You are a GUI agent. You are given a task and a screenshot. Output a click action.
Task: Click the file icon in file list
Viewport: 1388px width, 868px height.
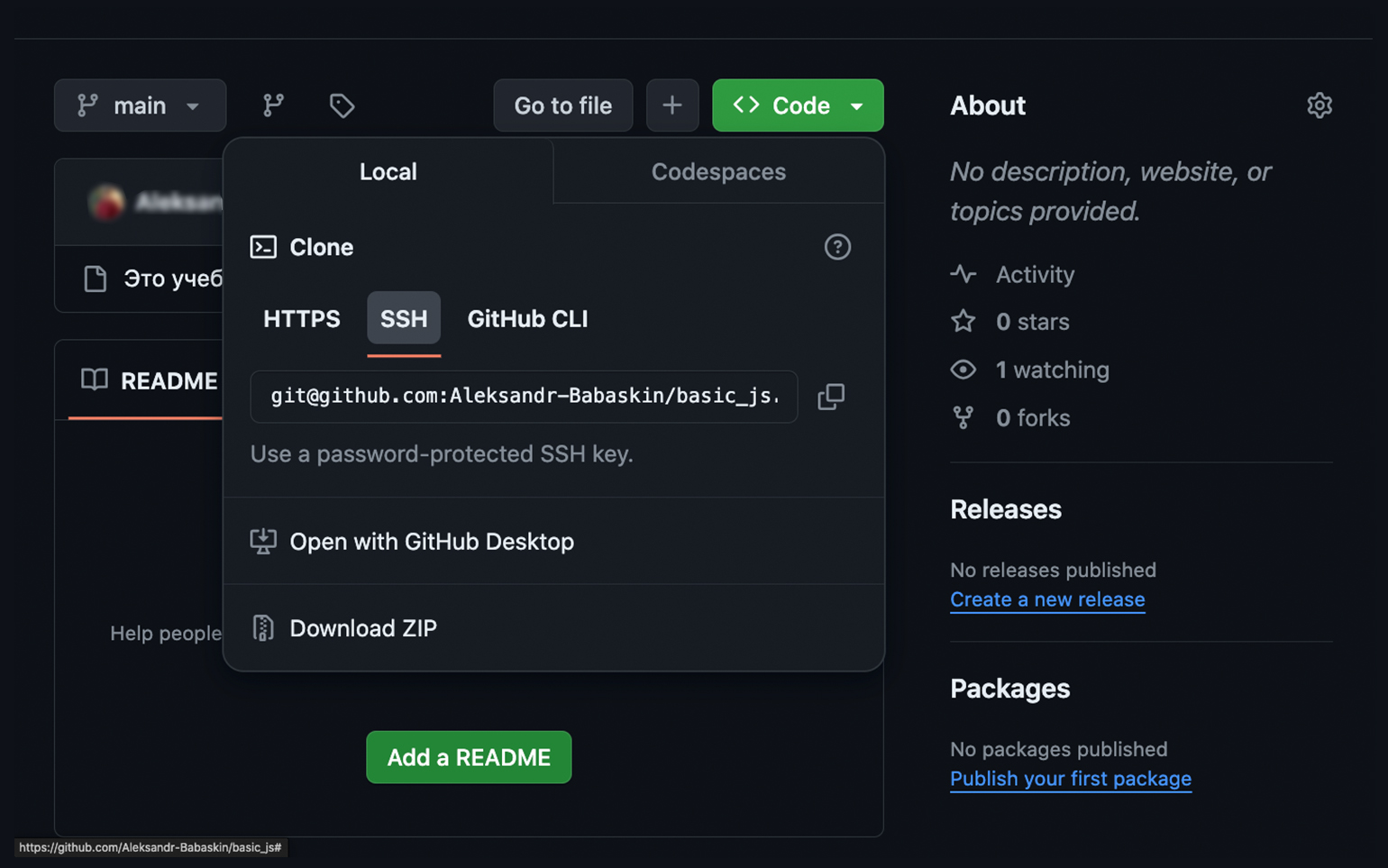95,279
